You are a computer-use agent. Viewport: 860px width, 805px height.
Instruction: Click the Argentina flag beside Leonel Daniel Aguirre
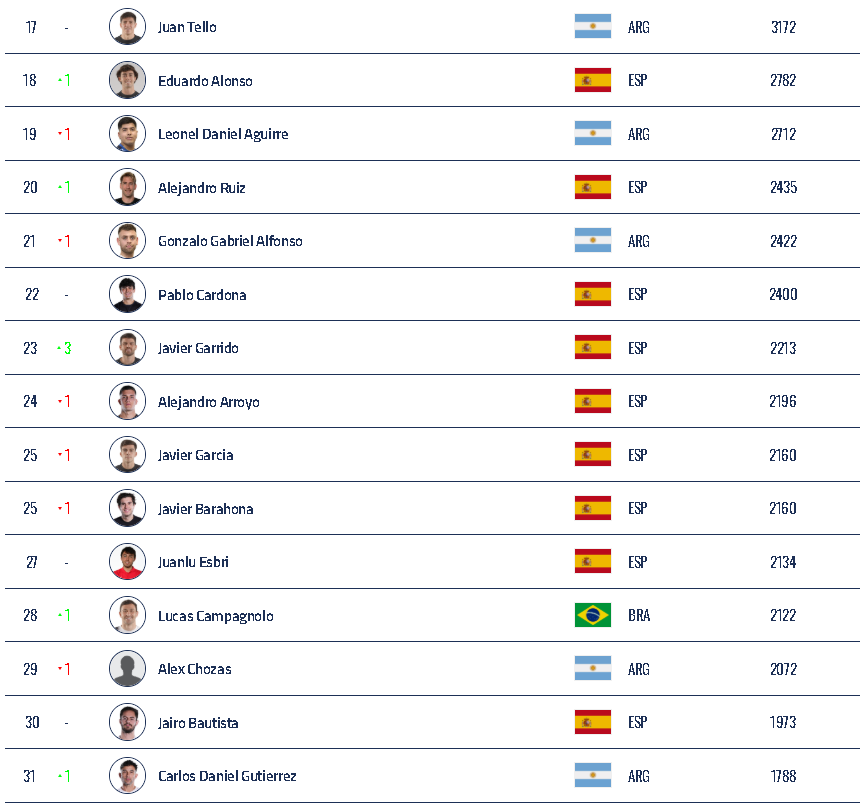coord(592,134)
